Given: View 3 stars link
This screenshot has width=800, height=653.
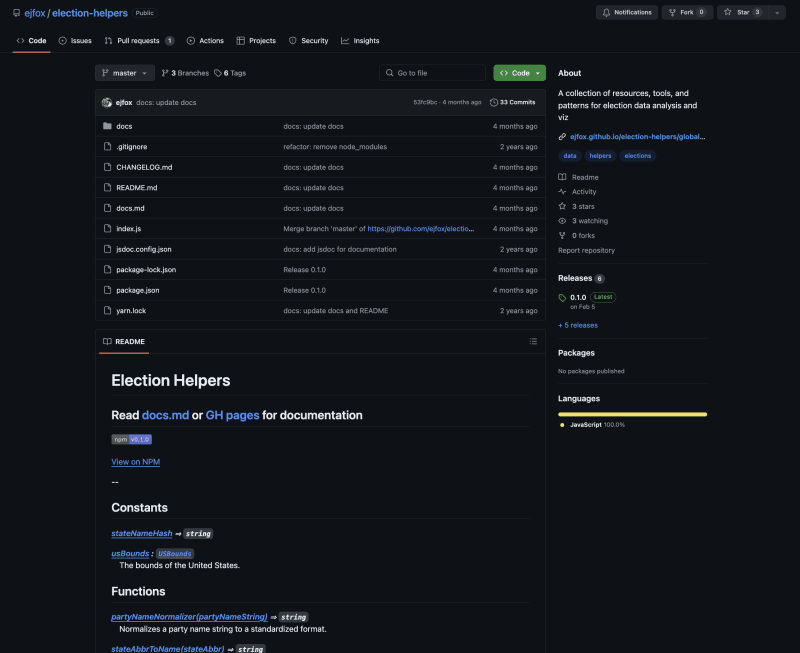Looking at the screenshot, I should click(577, 207).
